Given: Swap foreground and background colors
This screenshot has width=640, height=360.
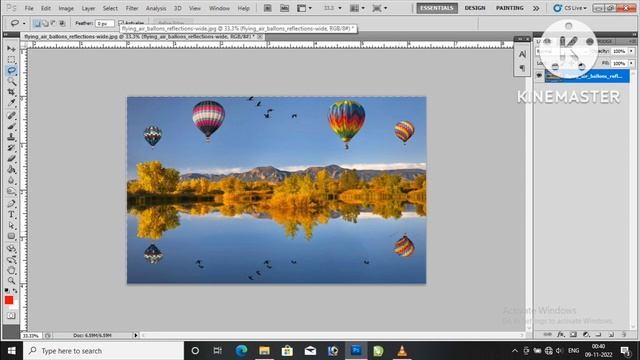Looking at the screenshot, I should 15,291.
